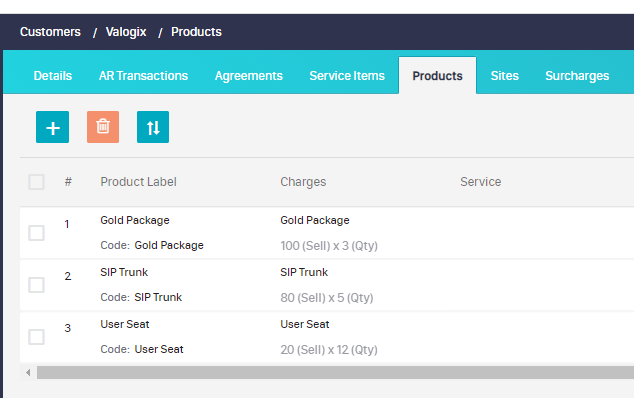Image resolution: width=634 pixels, height=398 pixels.
Task: Switch to the AR Transactions tab
Action: coord(144,76)
